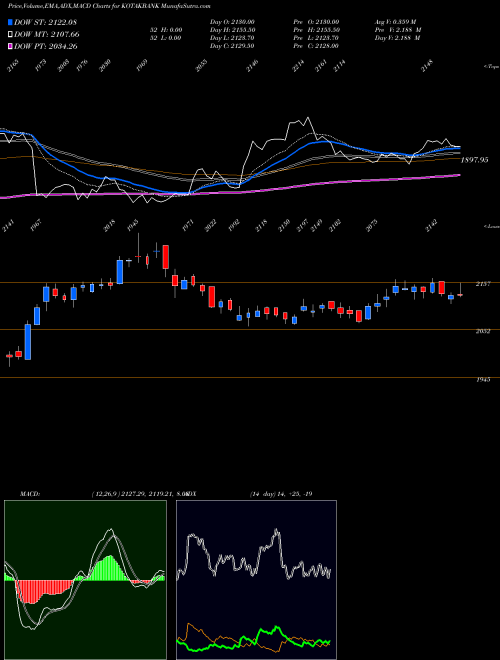Click the 2197 low marker label

(x=302, y=226)
